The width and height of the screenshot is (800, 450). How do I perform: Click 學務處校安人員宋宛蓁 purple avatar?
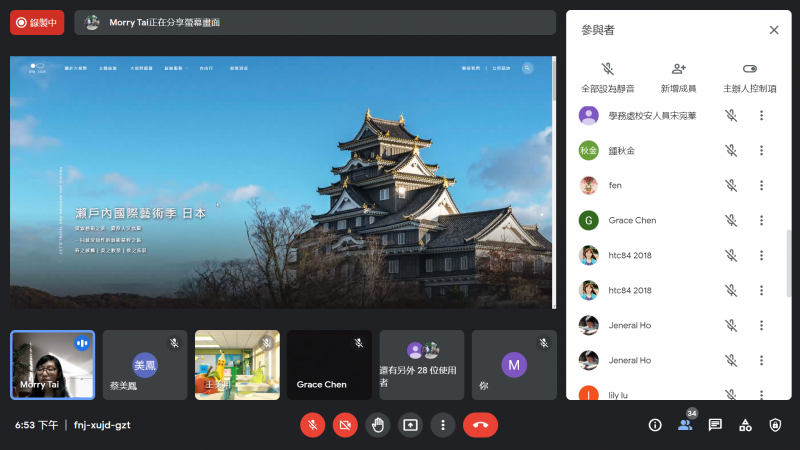589,116
